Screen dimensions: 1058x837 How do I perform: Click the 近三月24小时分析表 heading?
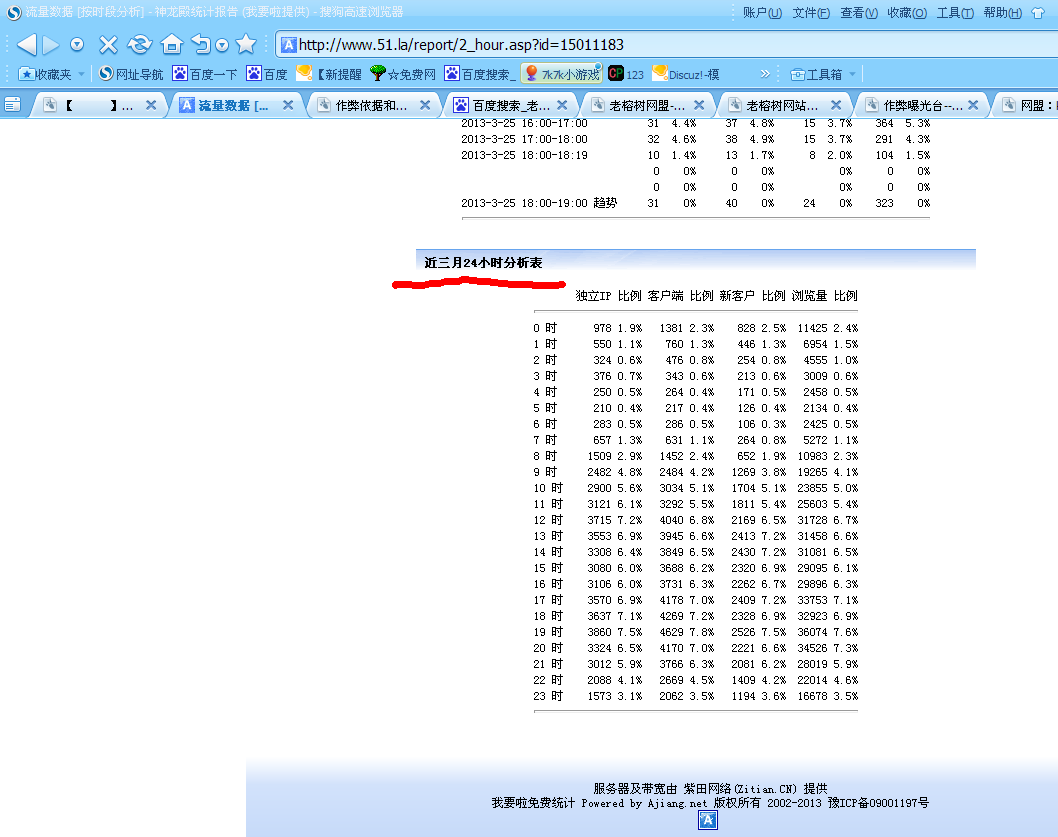[483, 263]
